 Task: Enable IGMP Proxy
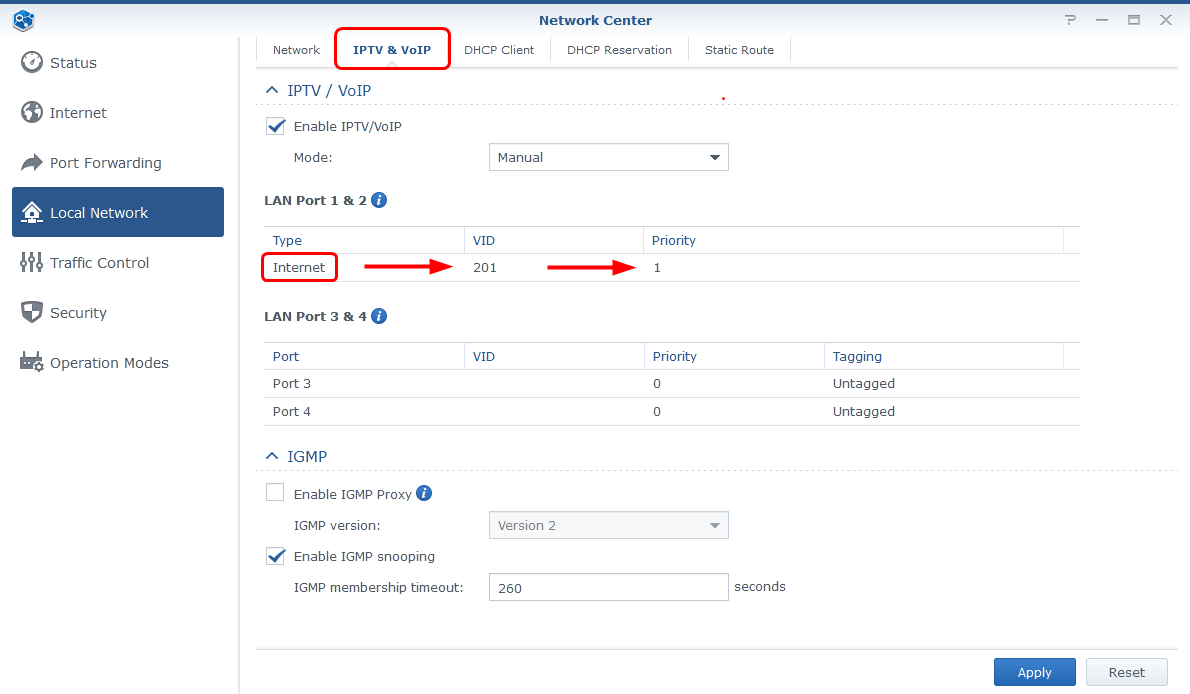(x=275, y=492)
